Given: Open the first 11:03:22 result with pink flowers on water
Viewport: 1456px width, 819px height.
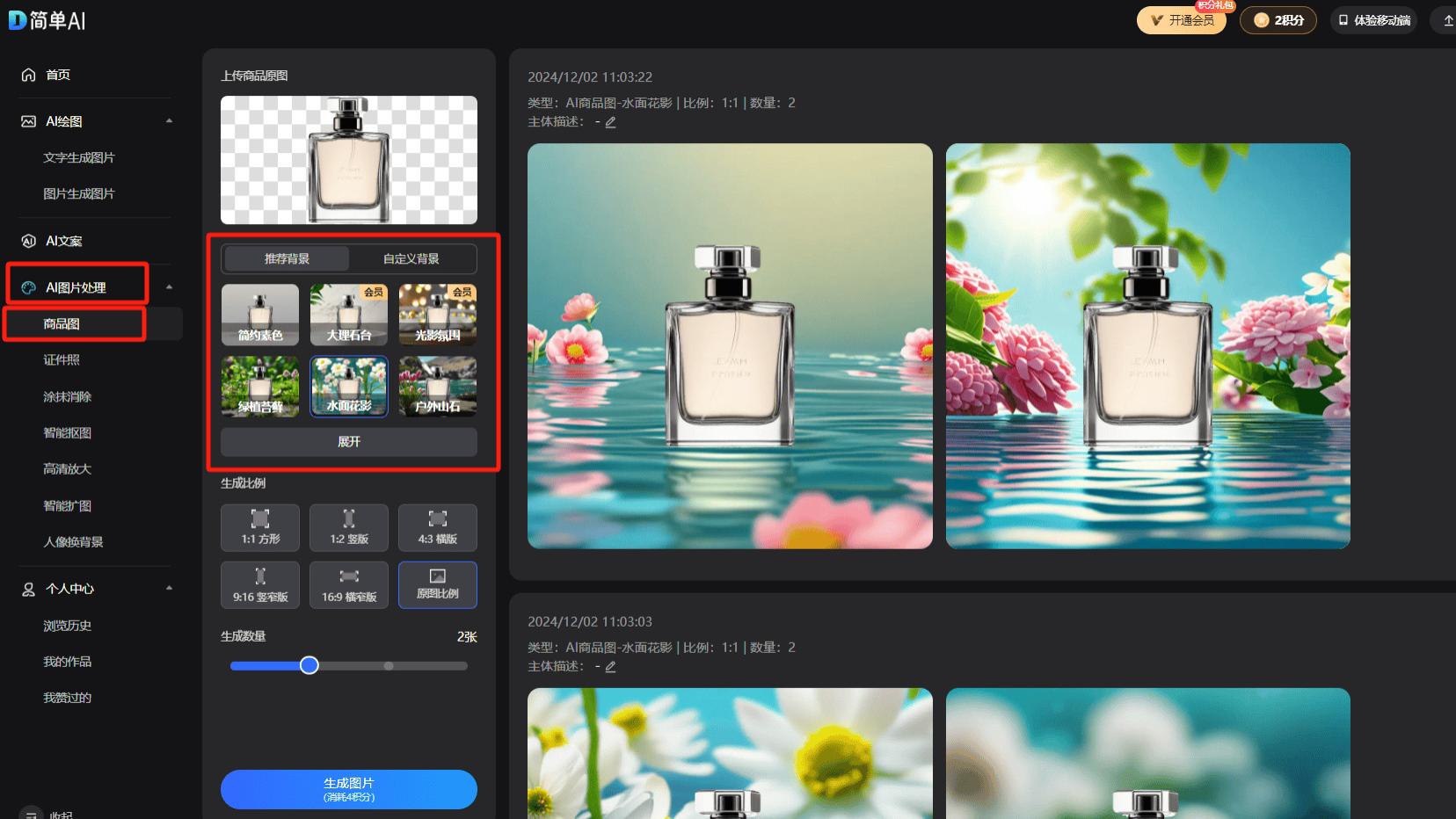Looking at the screenshot, I should 730,346.
